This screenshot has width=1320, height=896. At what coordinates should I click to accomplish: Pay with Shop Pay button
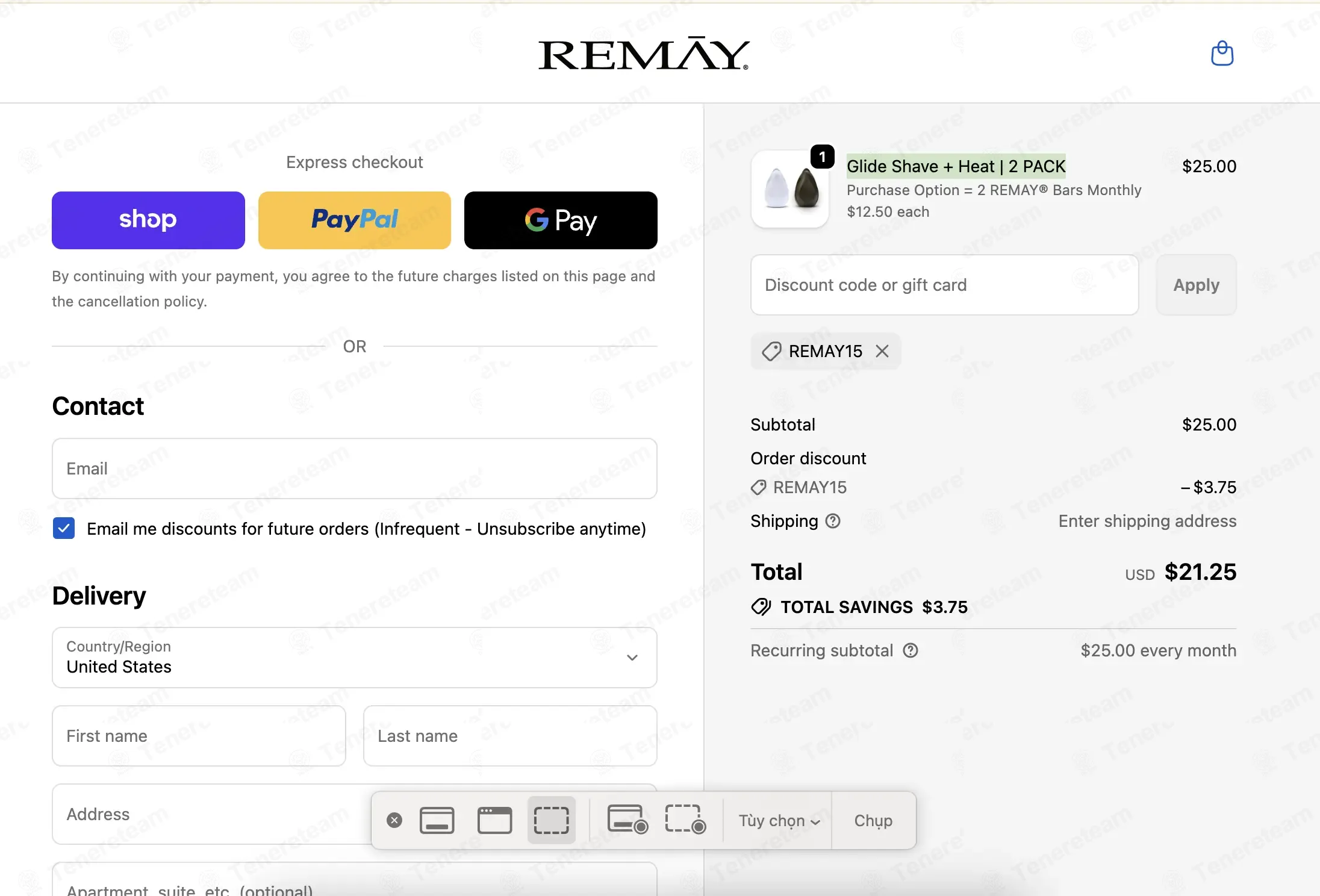pos(148,220)
